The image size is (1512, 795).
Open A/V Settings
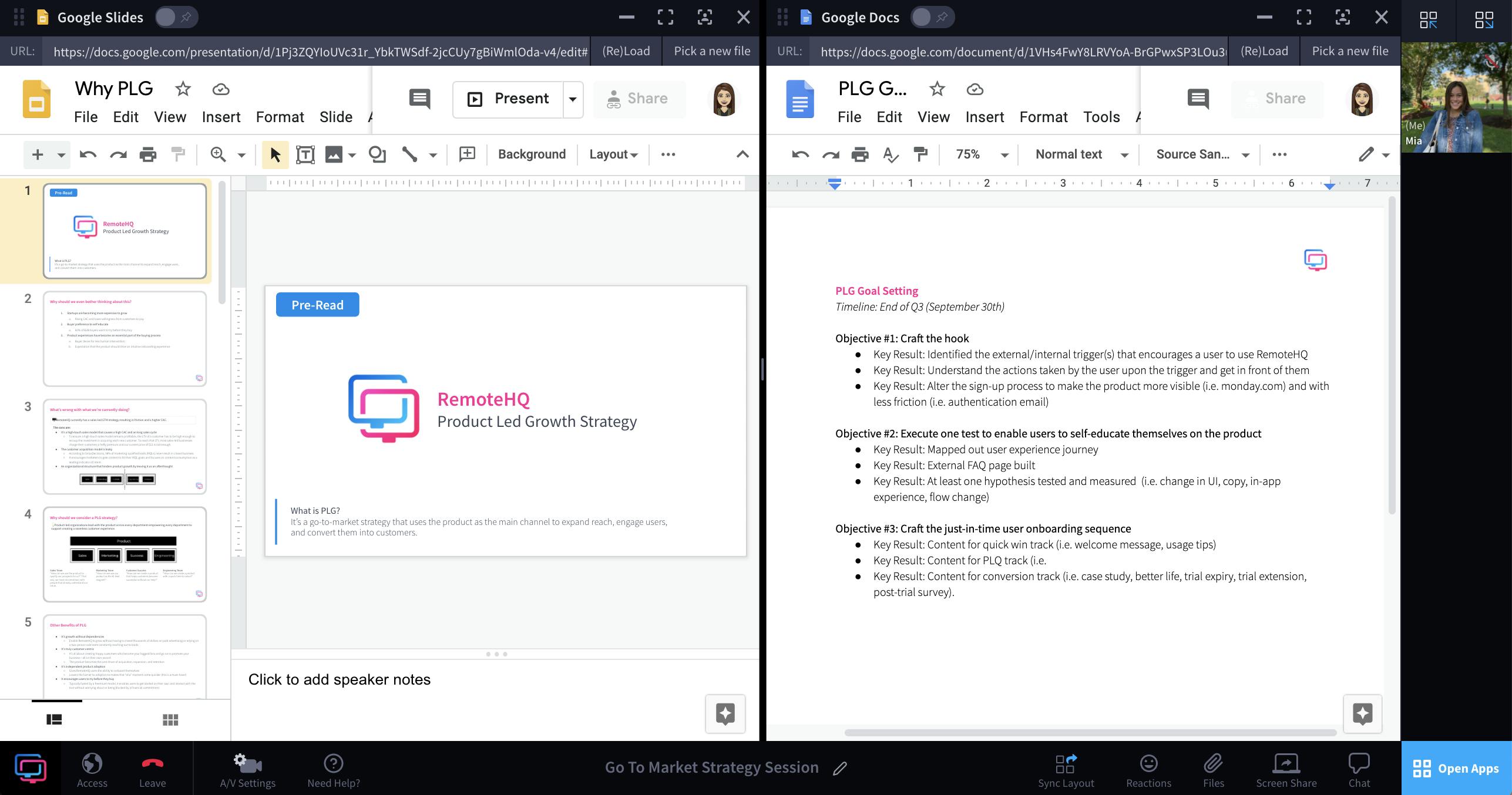[x=247, y=769]
